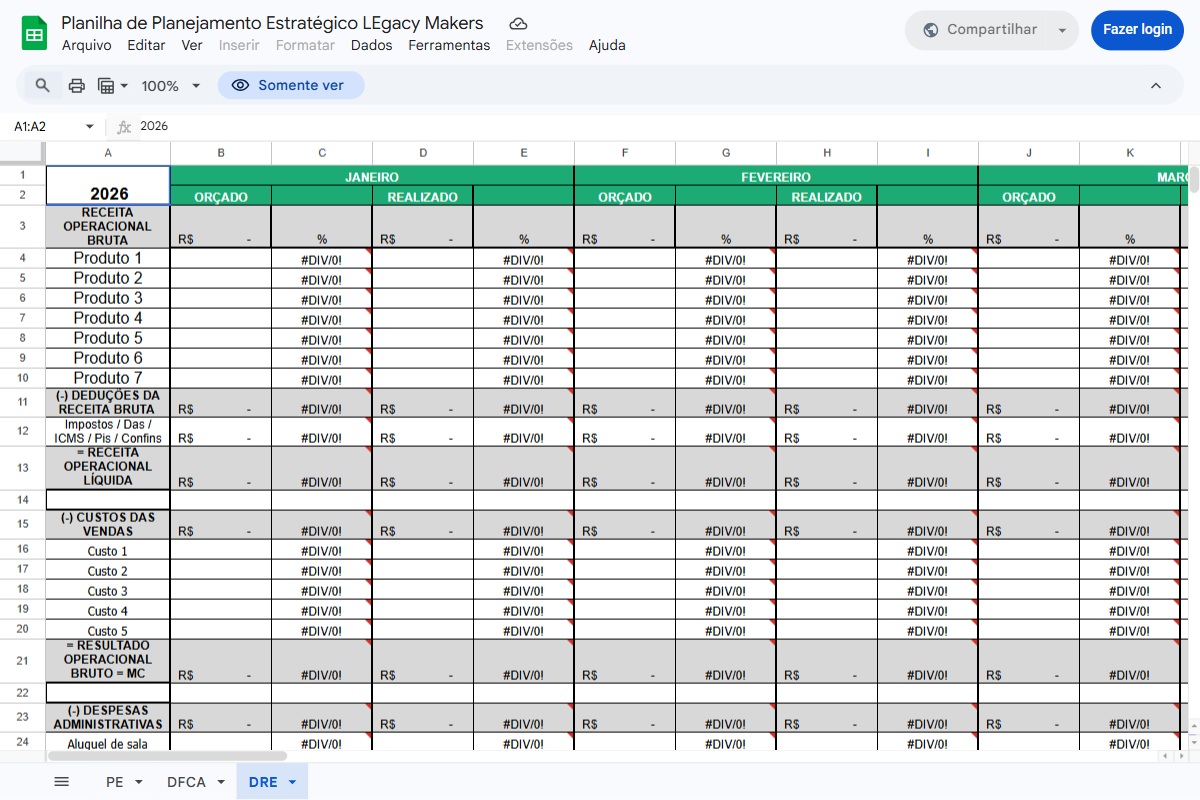Screen dimensions: 1200x800
Task: Open the DRE sheet tab dropdown arrow
Action: 292,782
